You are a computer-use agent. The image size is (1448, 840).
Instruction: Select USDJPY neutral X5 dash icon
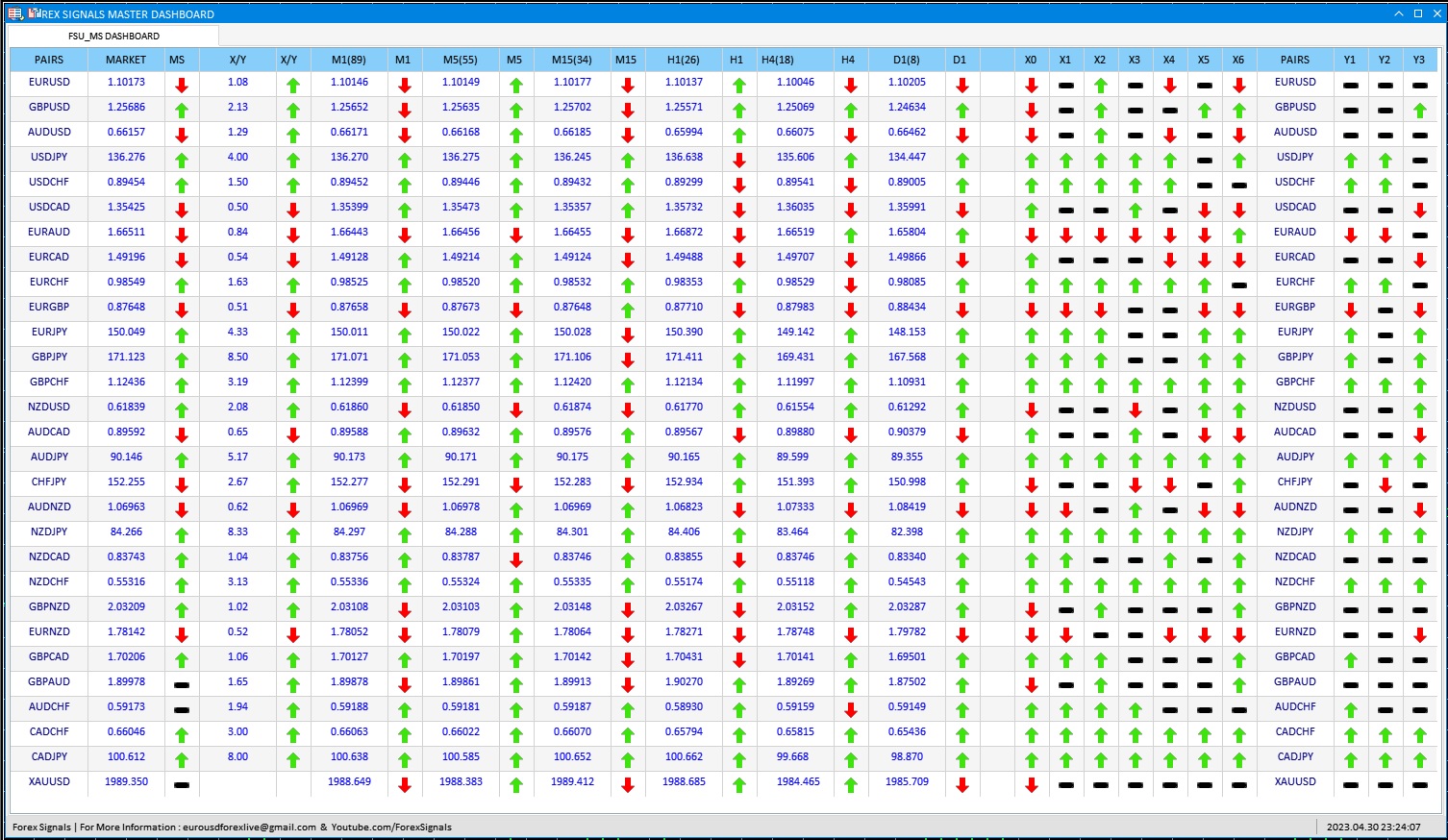(x=1205, y=161)
